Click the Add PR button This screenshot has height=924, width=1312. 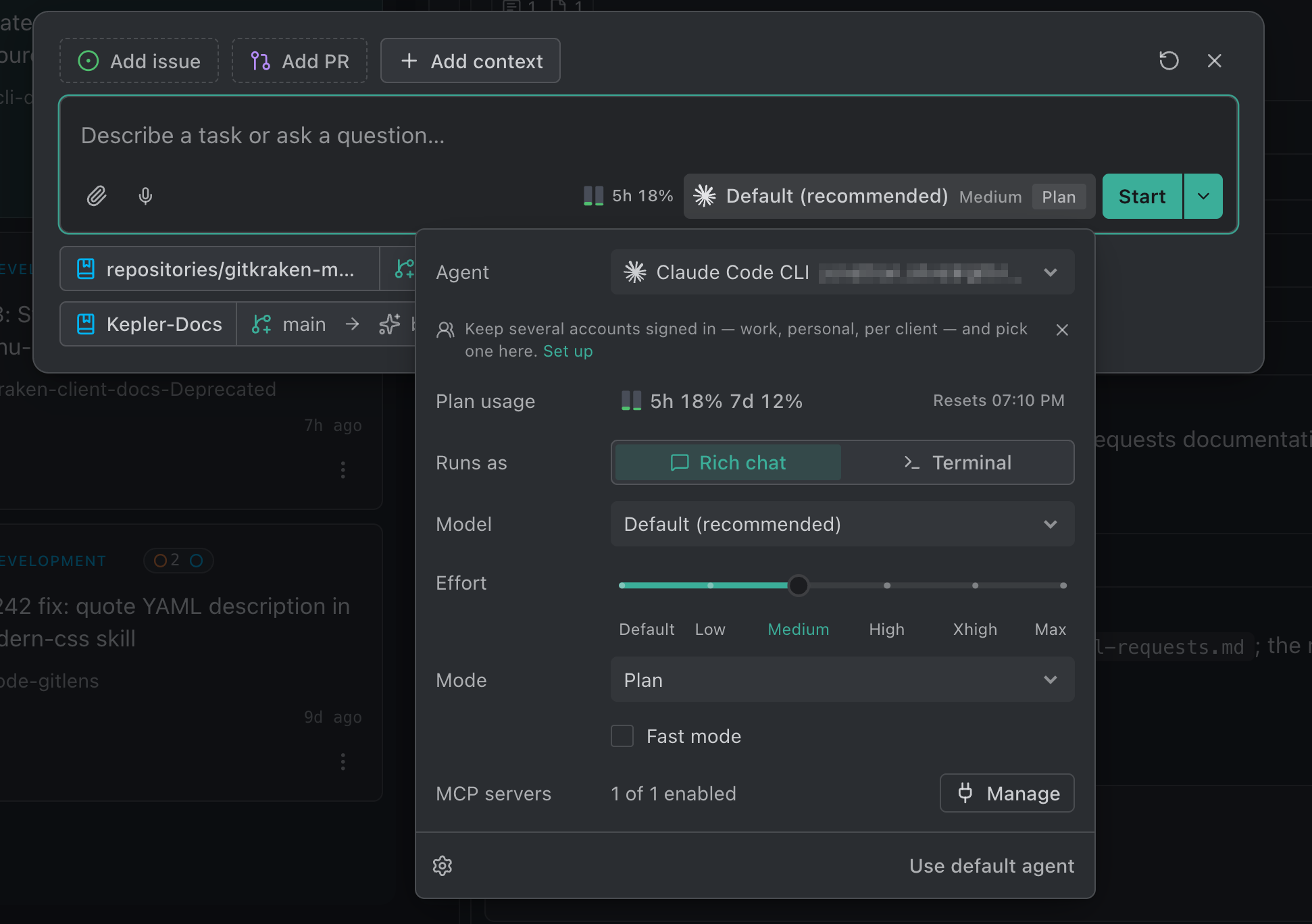(300, 61)
